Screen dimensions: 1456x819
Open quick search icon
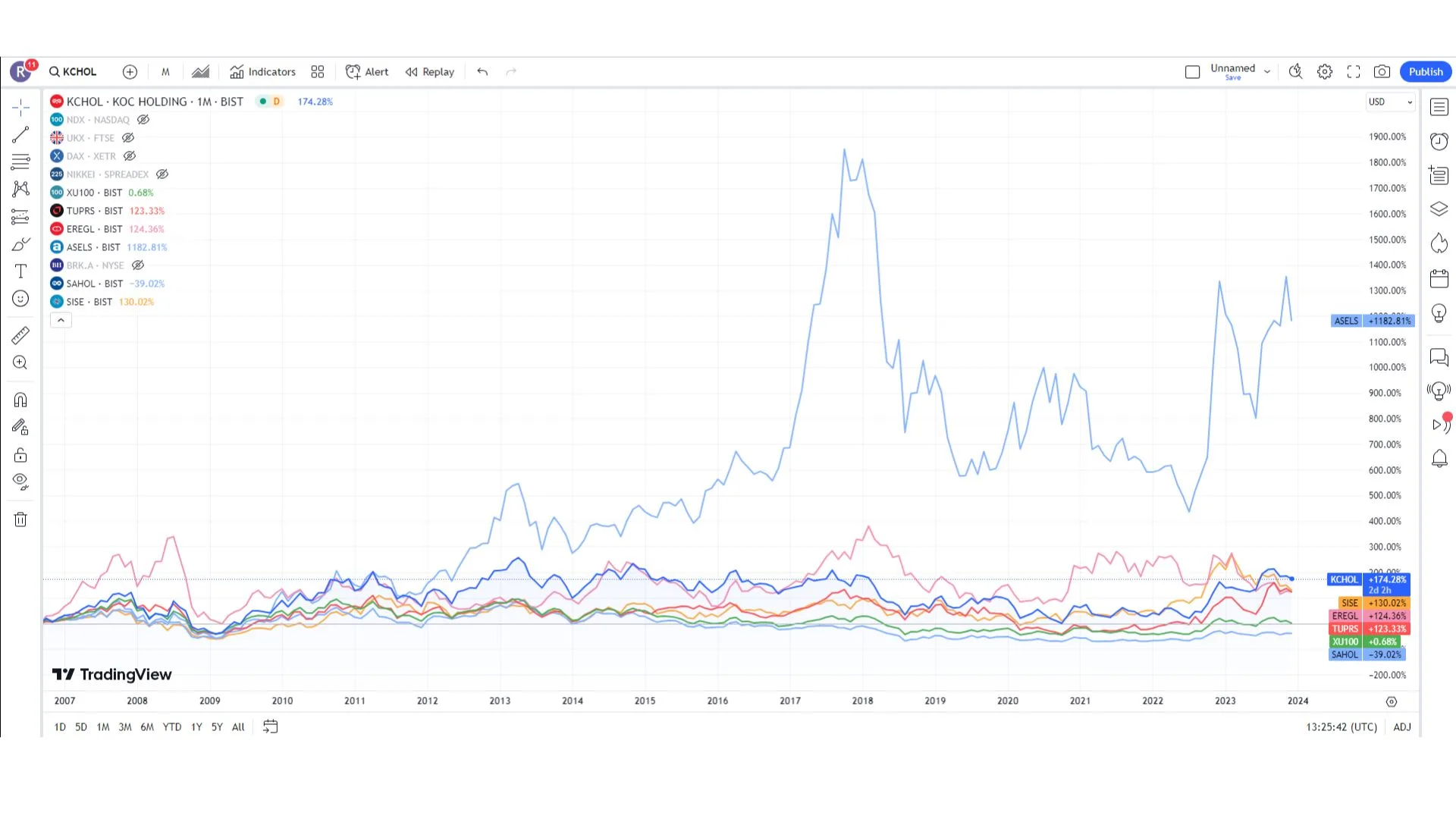[1295, 72]
